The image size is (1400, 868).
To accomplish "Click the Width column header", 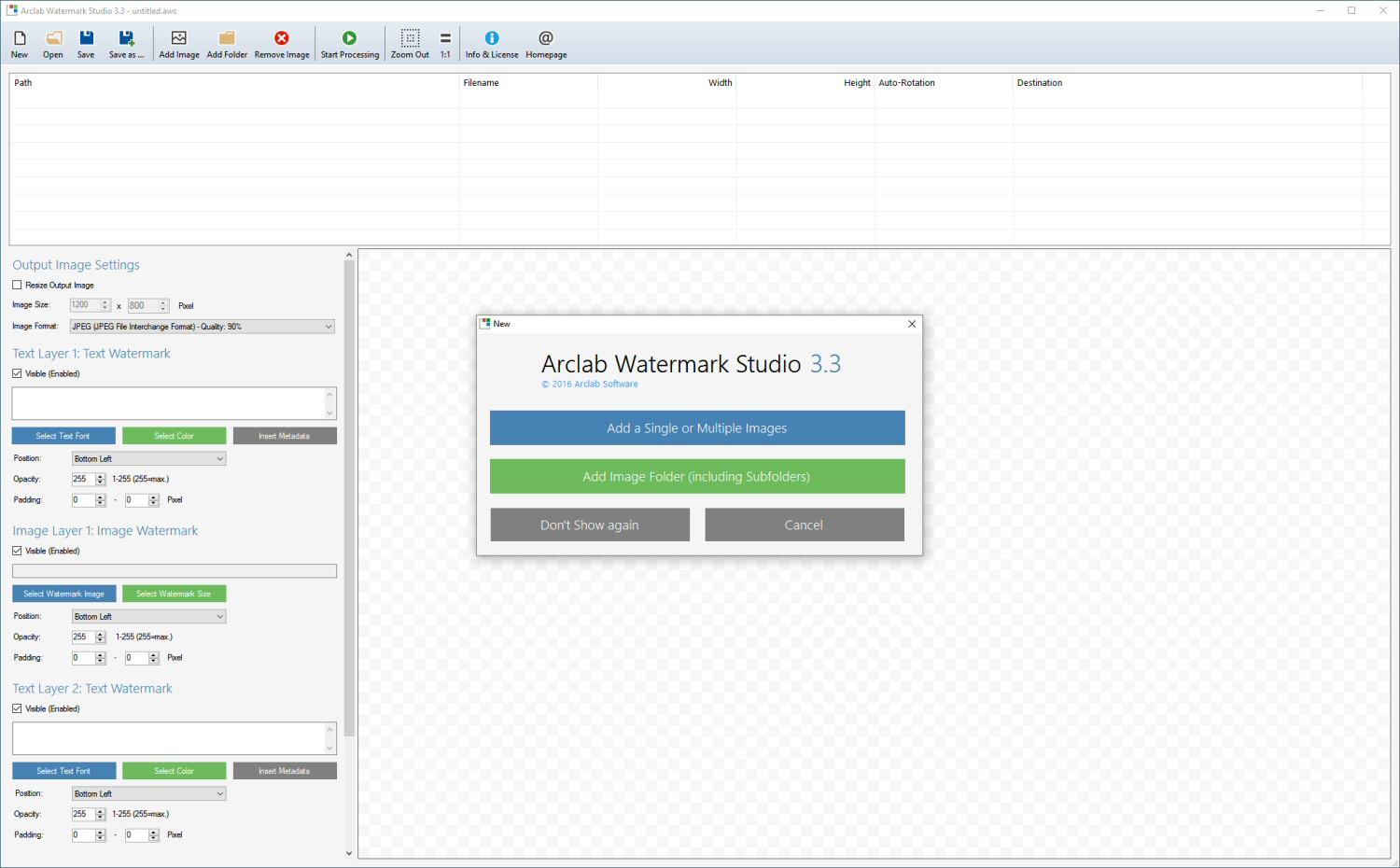I will coord(667,83).
